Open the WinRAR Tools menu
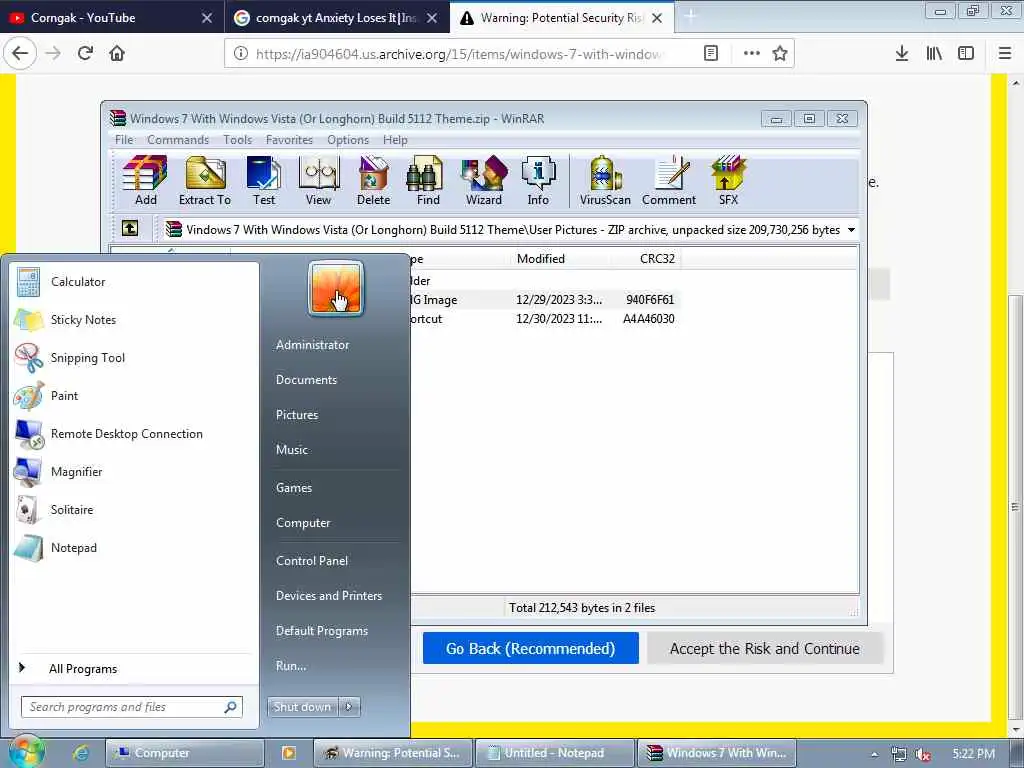Image resolution: width=1024 pixels, height=768 pixels. click(238, 140)
